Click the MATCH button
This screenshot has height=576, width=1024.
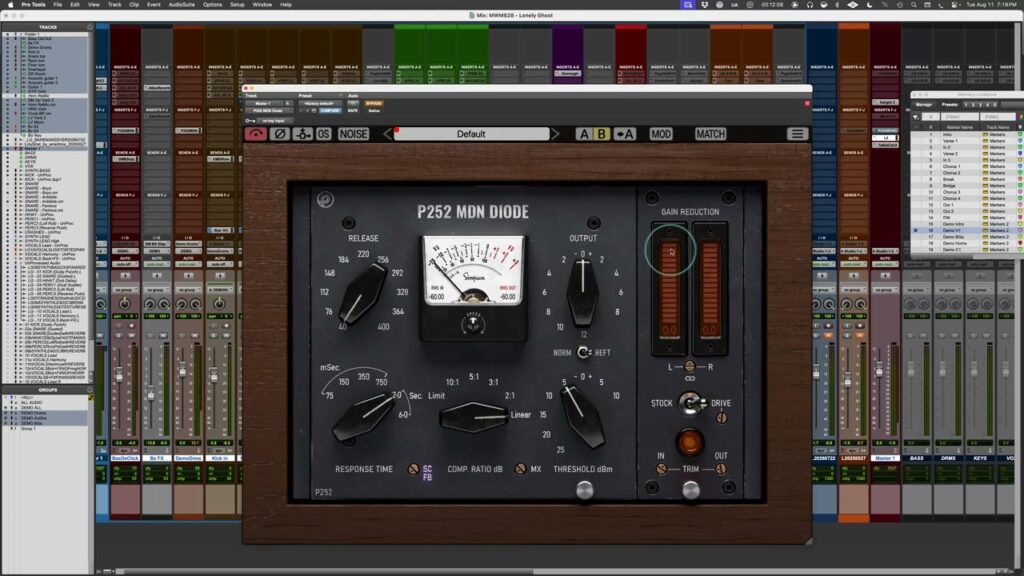[x=711, y=134]
